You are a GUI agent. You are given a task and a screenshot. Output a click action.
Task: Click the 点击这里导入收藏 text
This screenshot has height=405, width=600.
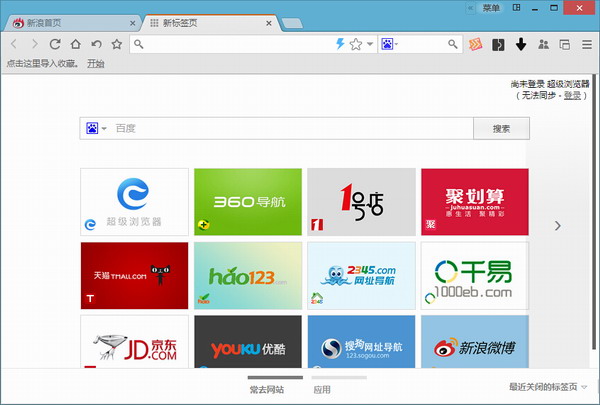[42, 64]
